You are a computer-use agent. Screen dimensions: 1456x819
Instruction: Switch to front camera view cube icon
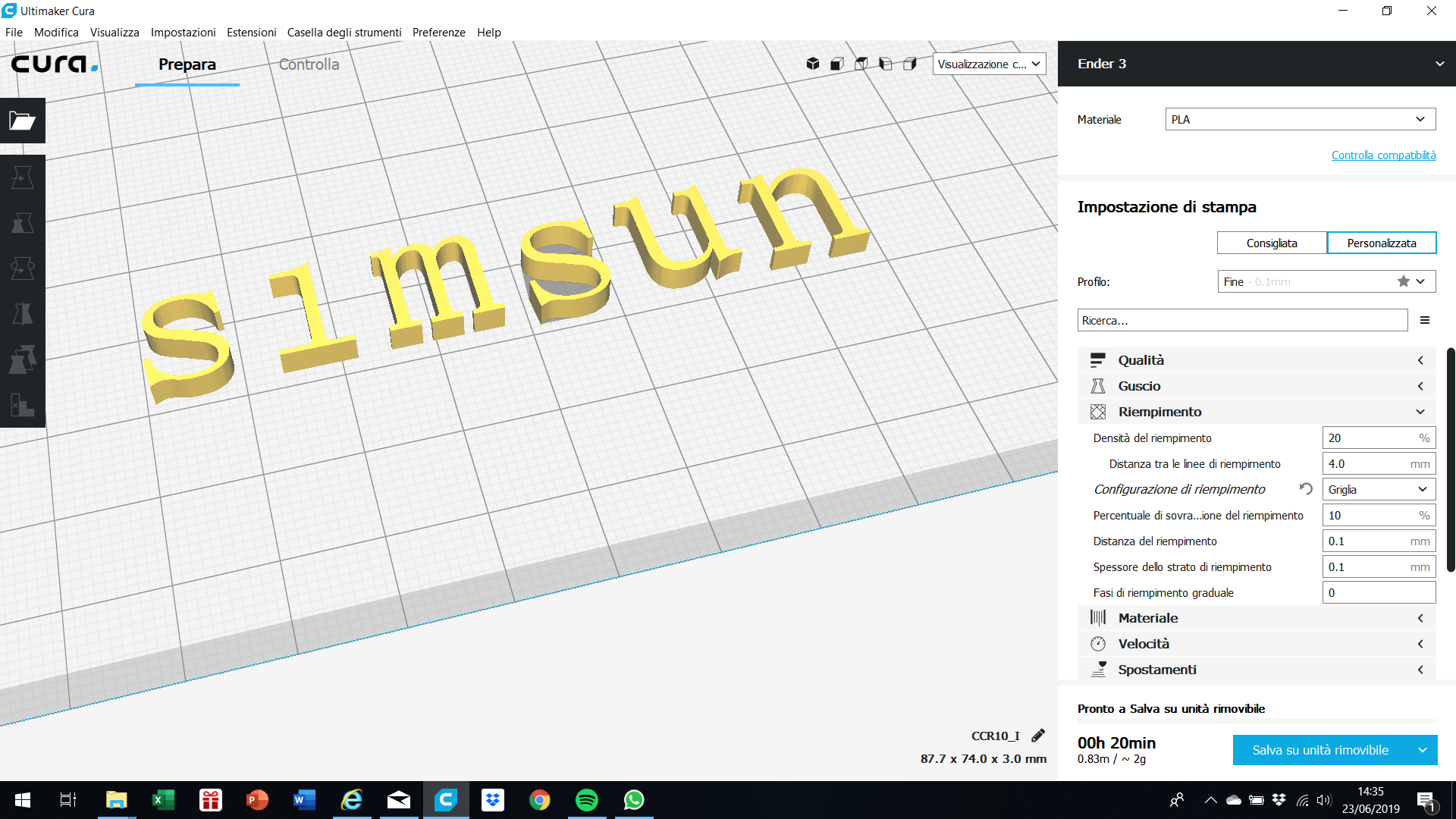coord(836,64)
